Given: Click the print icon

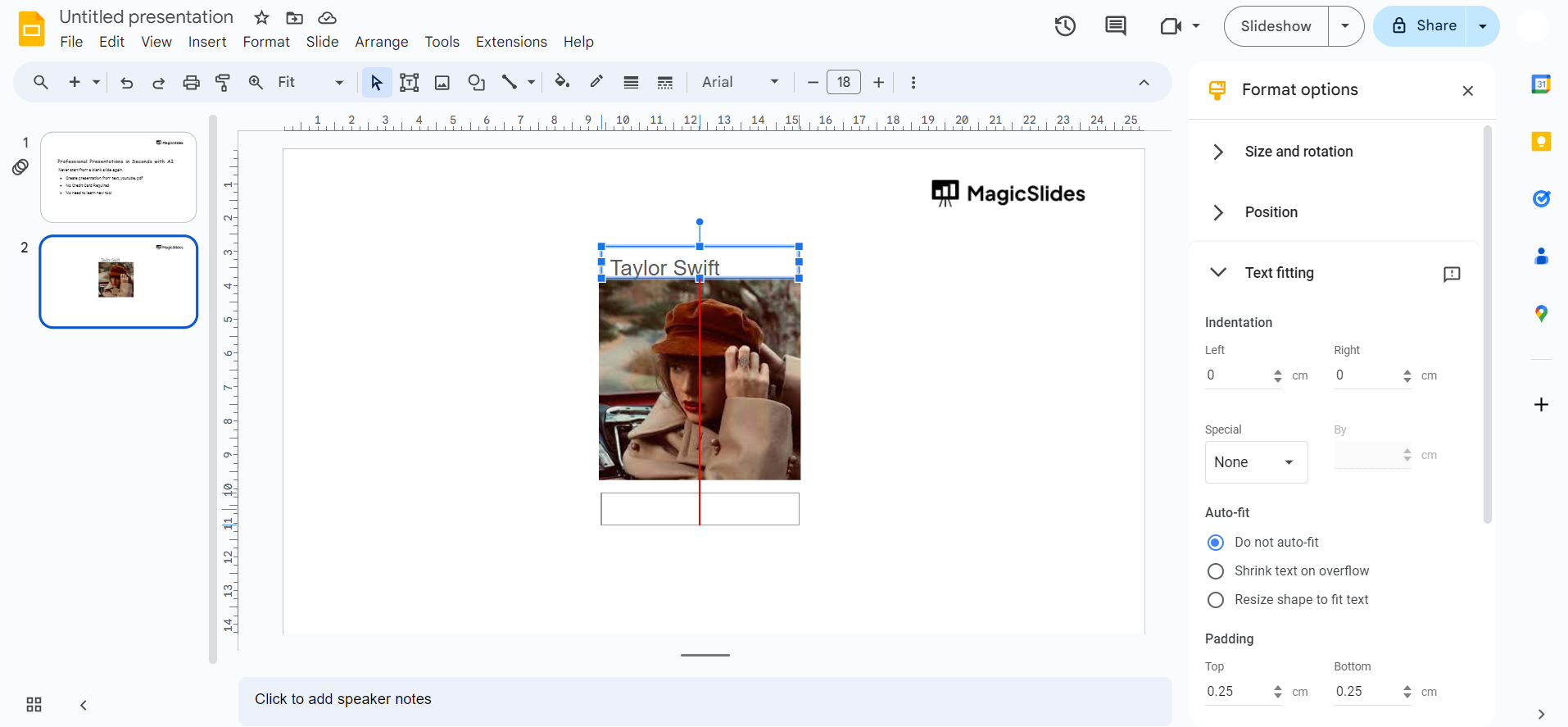Looking at the screenshot, I should pos(191,83).
